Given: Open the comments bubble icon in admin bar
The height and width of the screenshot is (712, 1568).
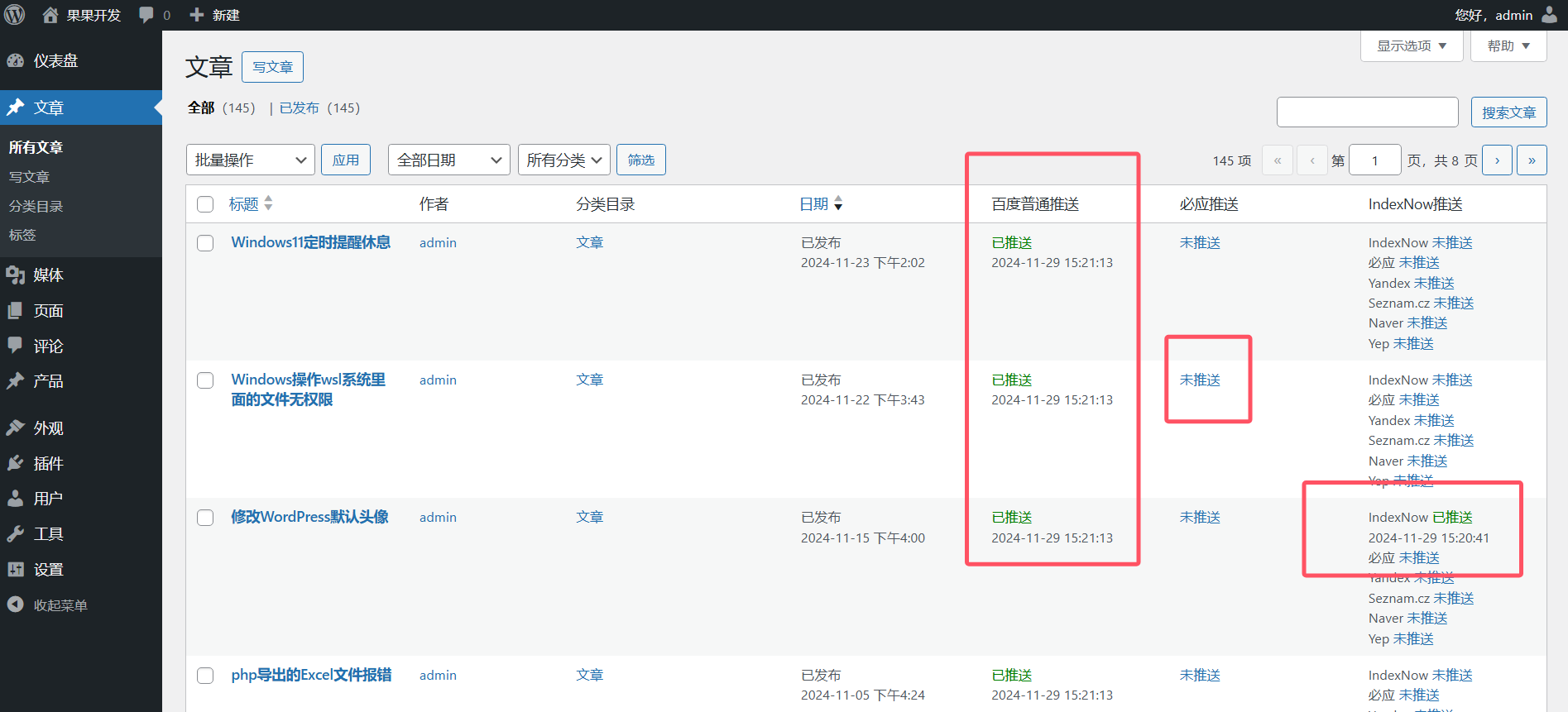Looking at the screenshot, I should coord(146,15).
